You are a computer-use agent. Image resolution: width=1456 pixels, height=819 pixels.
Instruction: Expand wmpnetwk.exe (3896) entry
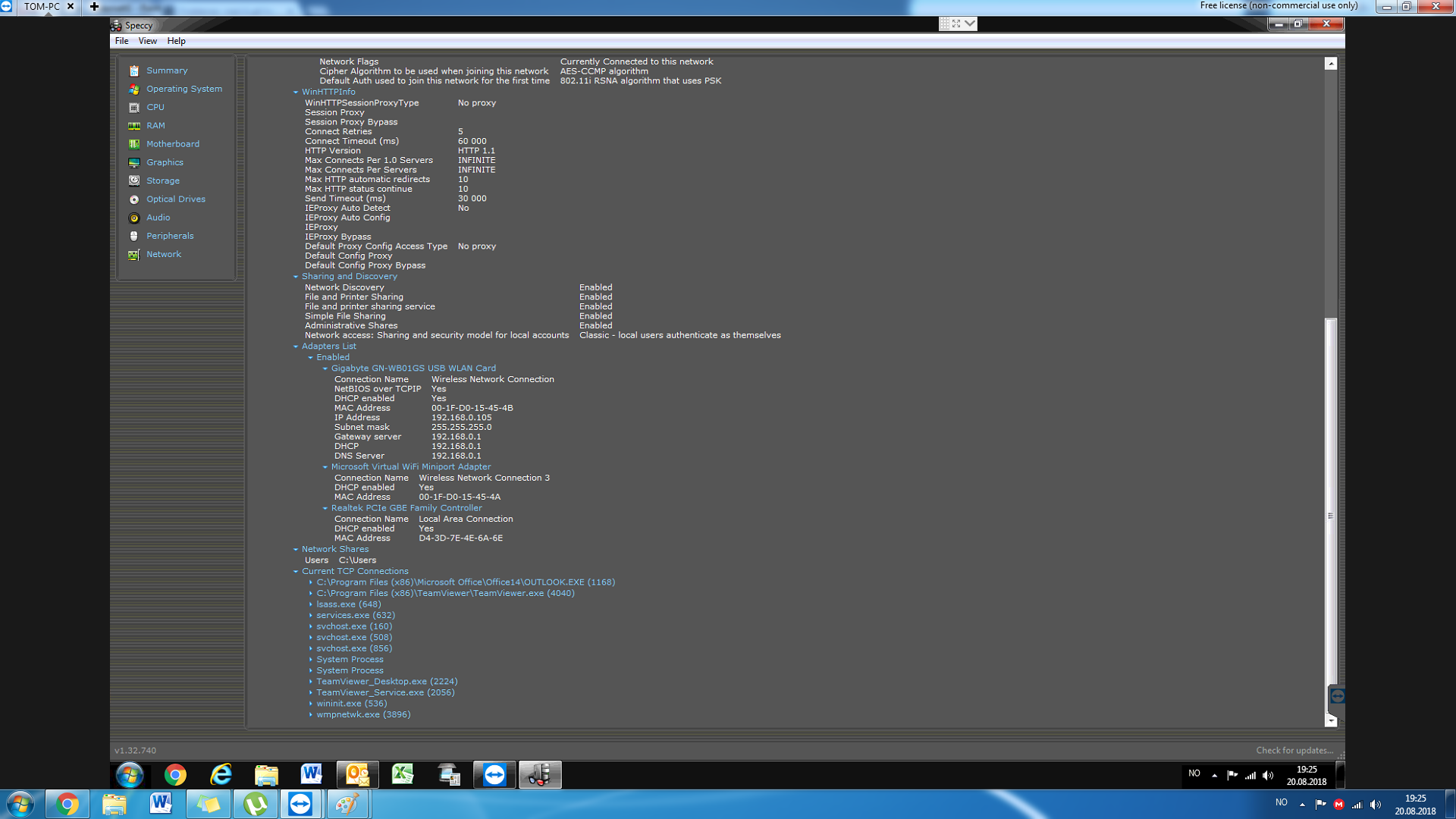[x=310, y=714]
